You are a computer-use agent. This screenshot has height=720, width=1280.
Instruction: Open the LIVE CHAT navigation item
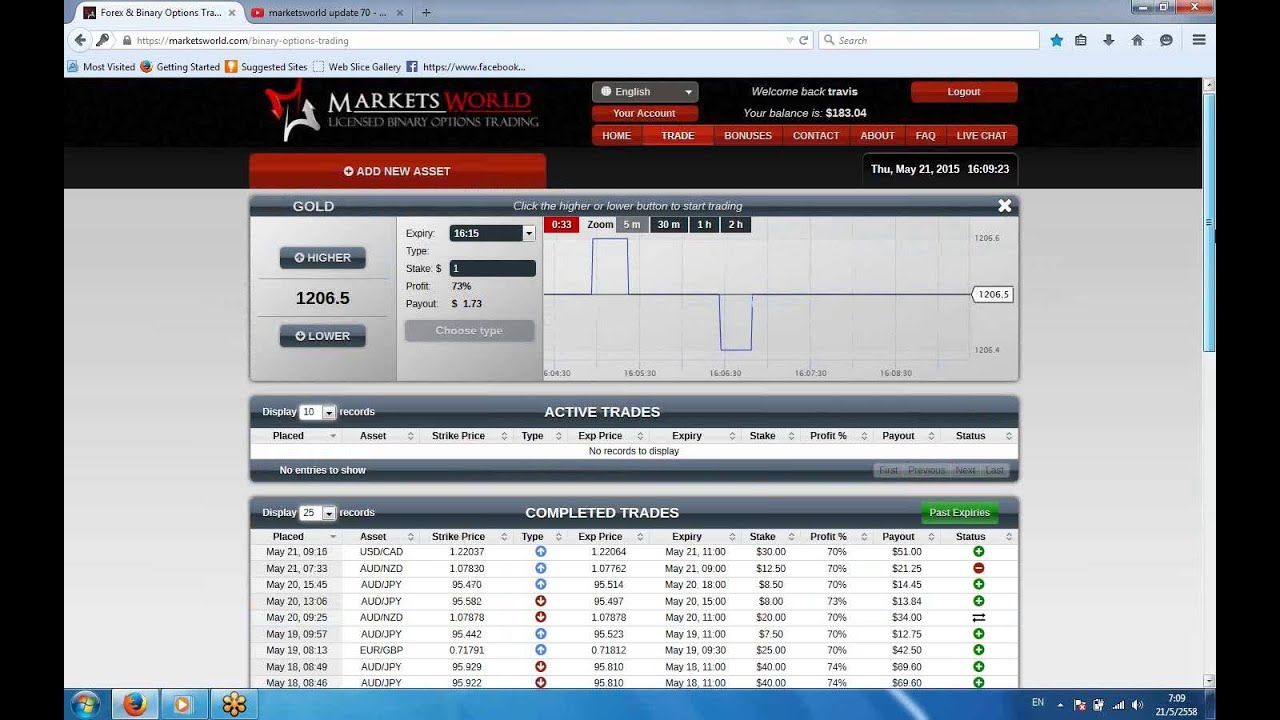point(982,136)
